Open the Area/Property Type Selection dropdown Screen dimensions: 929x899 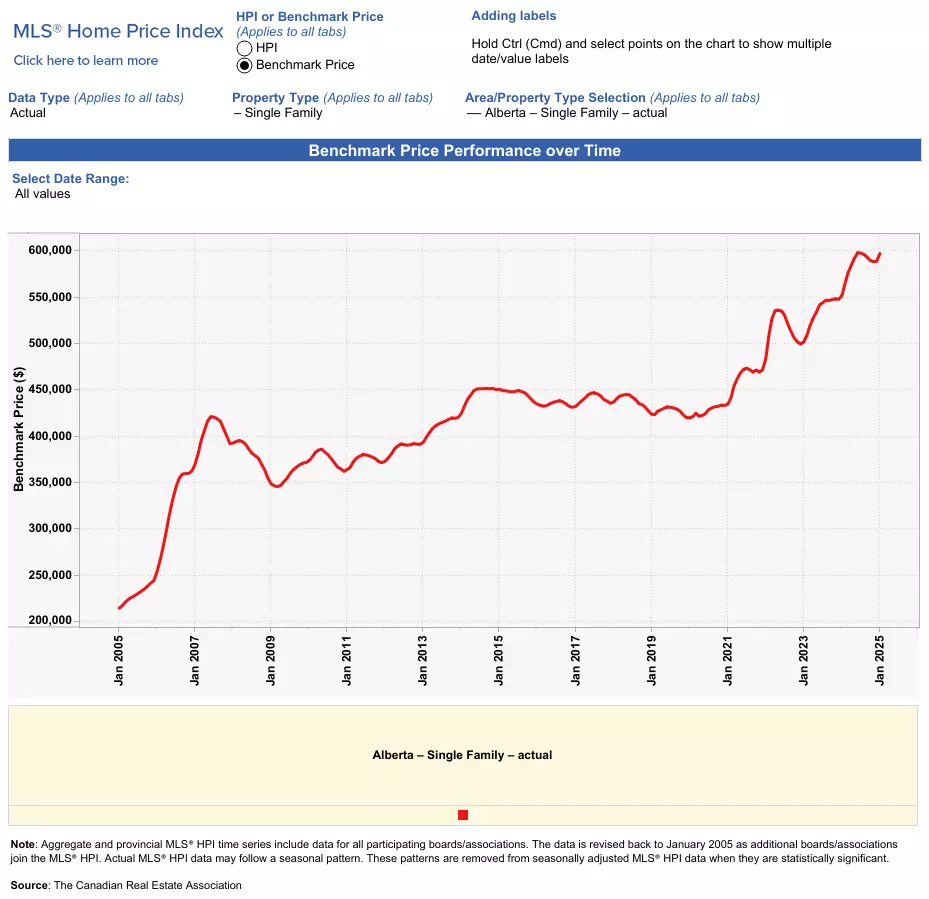coord(567,113)
